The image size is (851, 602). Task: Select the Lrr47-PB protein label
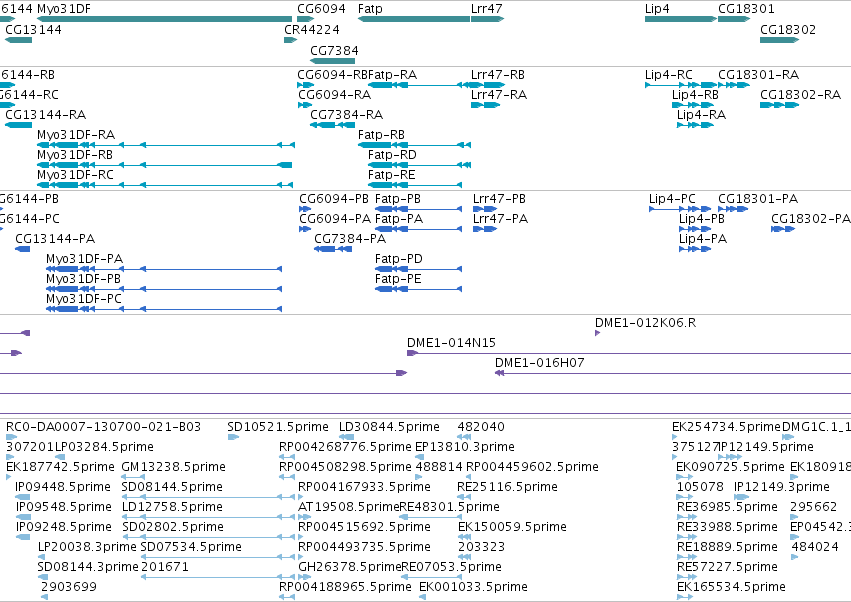tap(499, 199)
